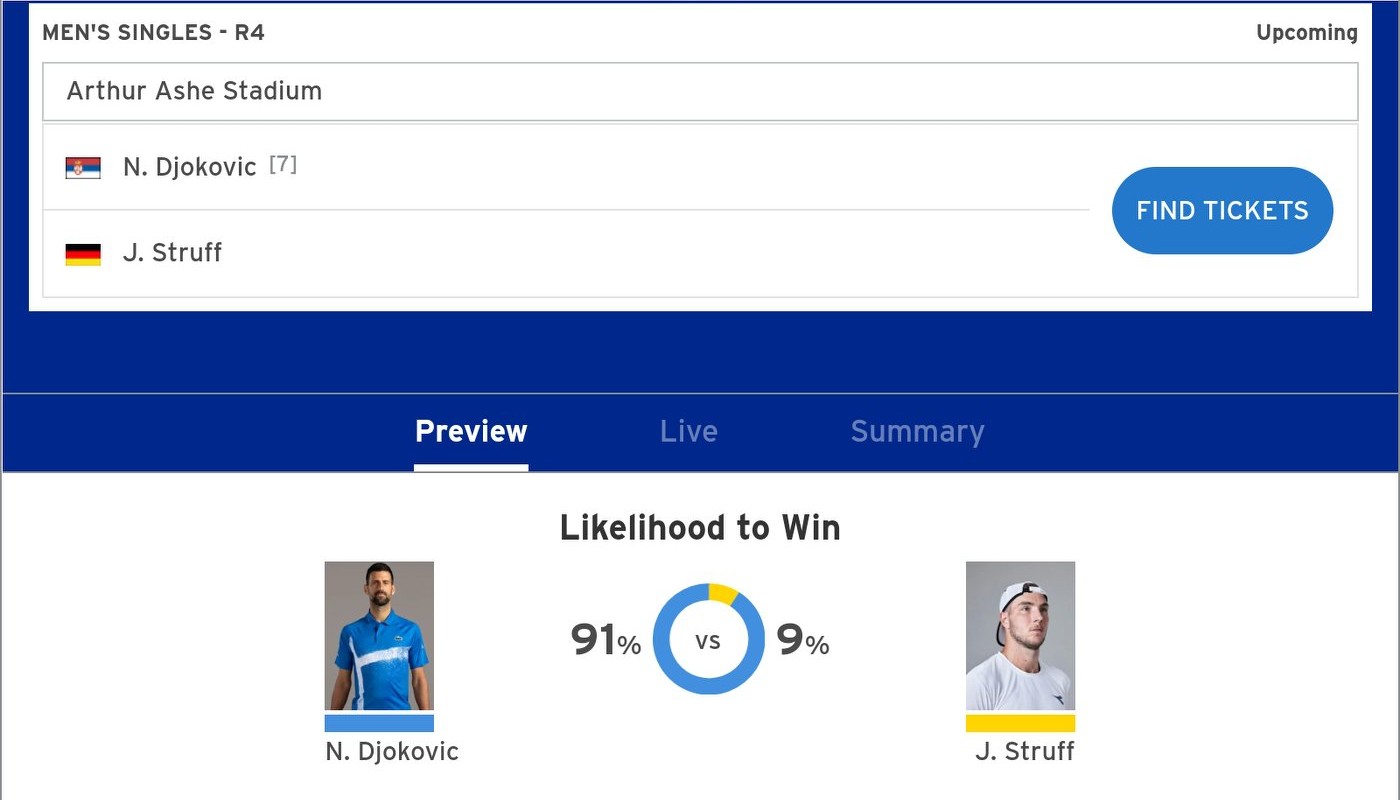This screenshot has width=1400, height=800.
Task: Click the J. Struff name below photo
Action: click(1024, 752)
